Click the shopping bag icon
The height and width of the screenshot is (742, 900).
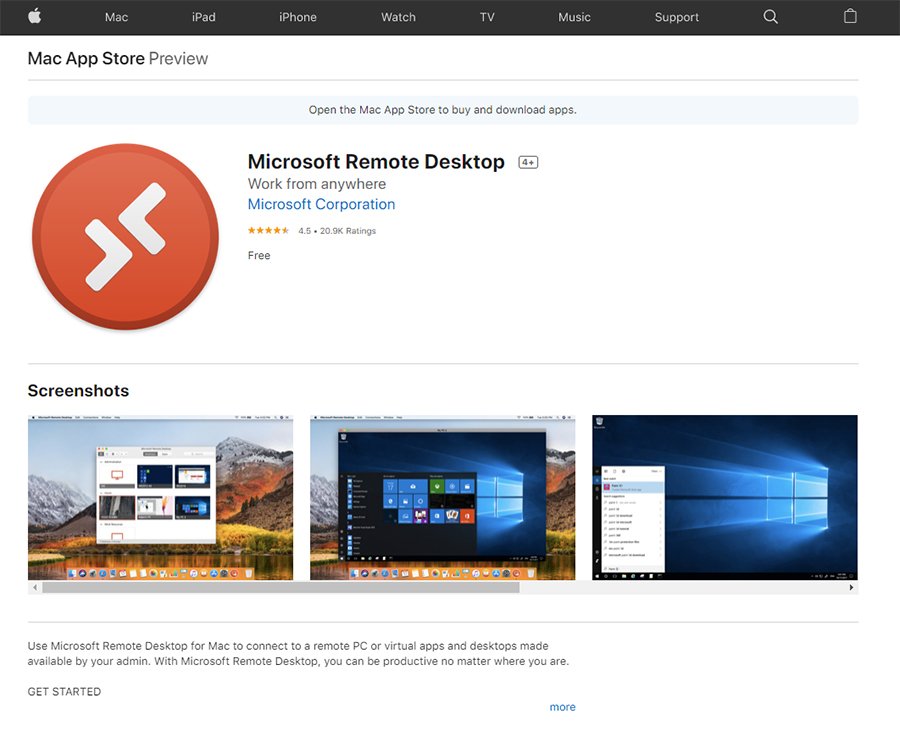[x=850, y=16]
